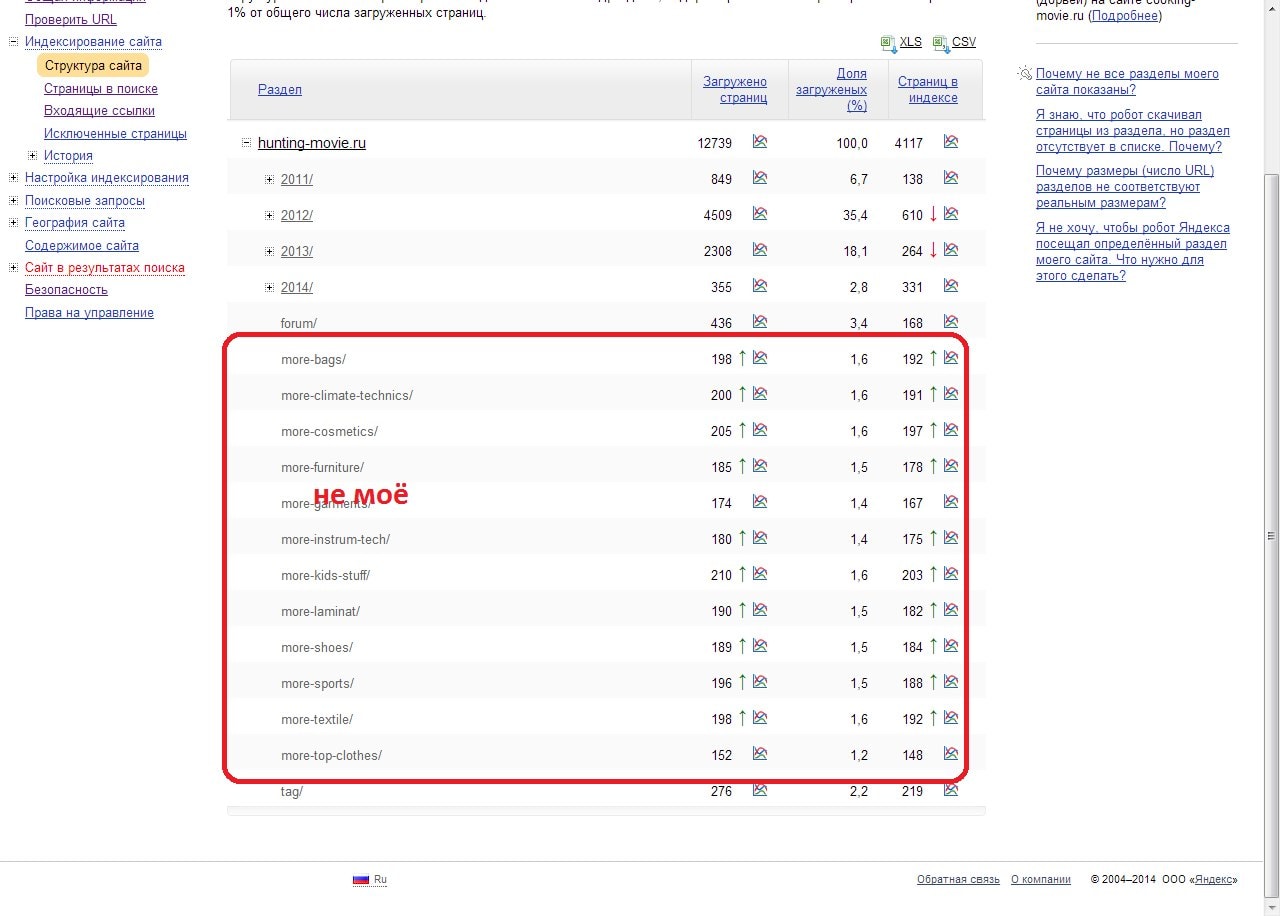Open loaded-pages chart icon for more-furniture/ row

(x=760, y=466)
